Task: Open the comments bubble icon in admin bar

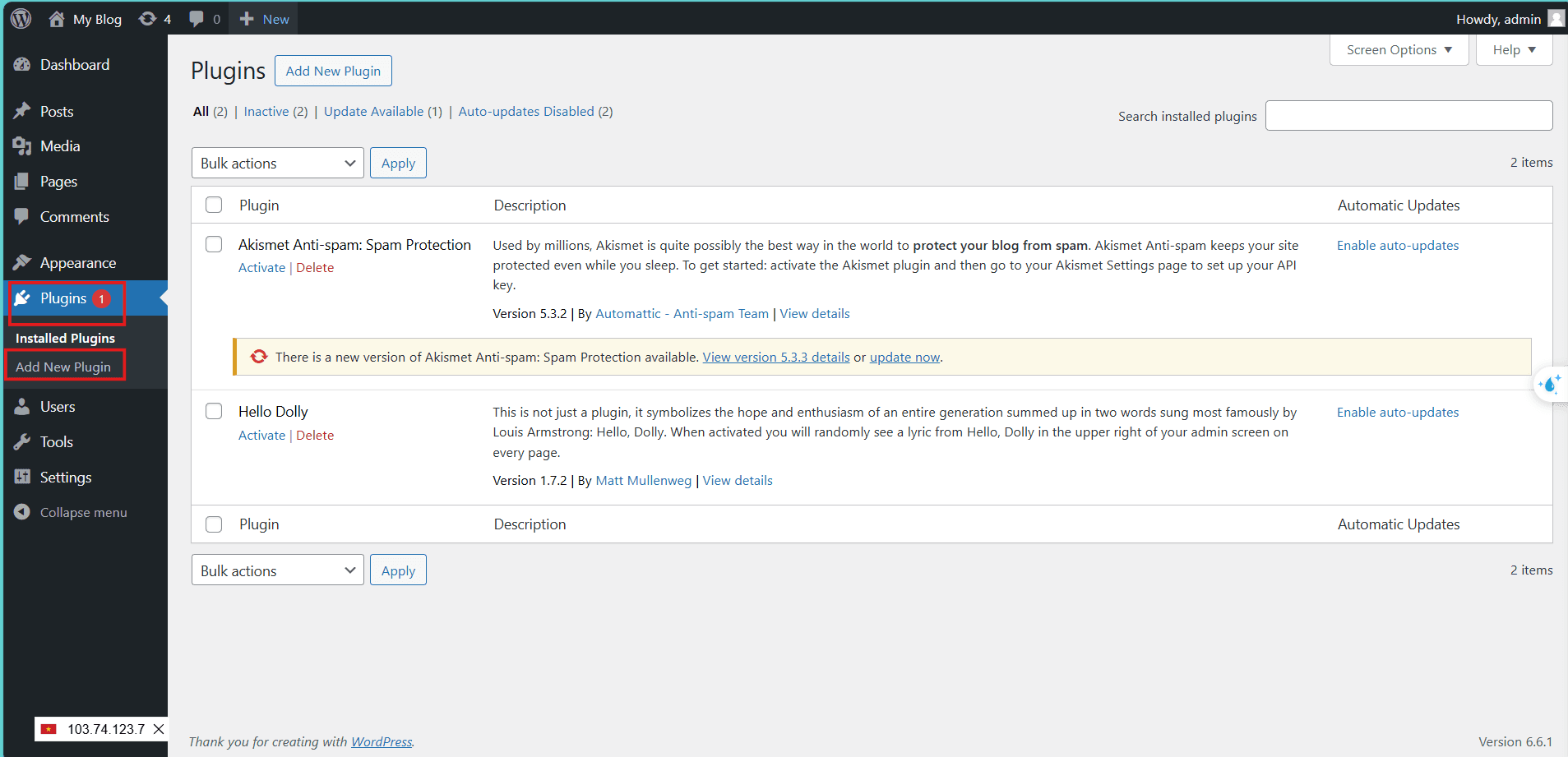Action: click(x=197, y=19)
